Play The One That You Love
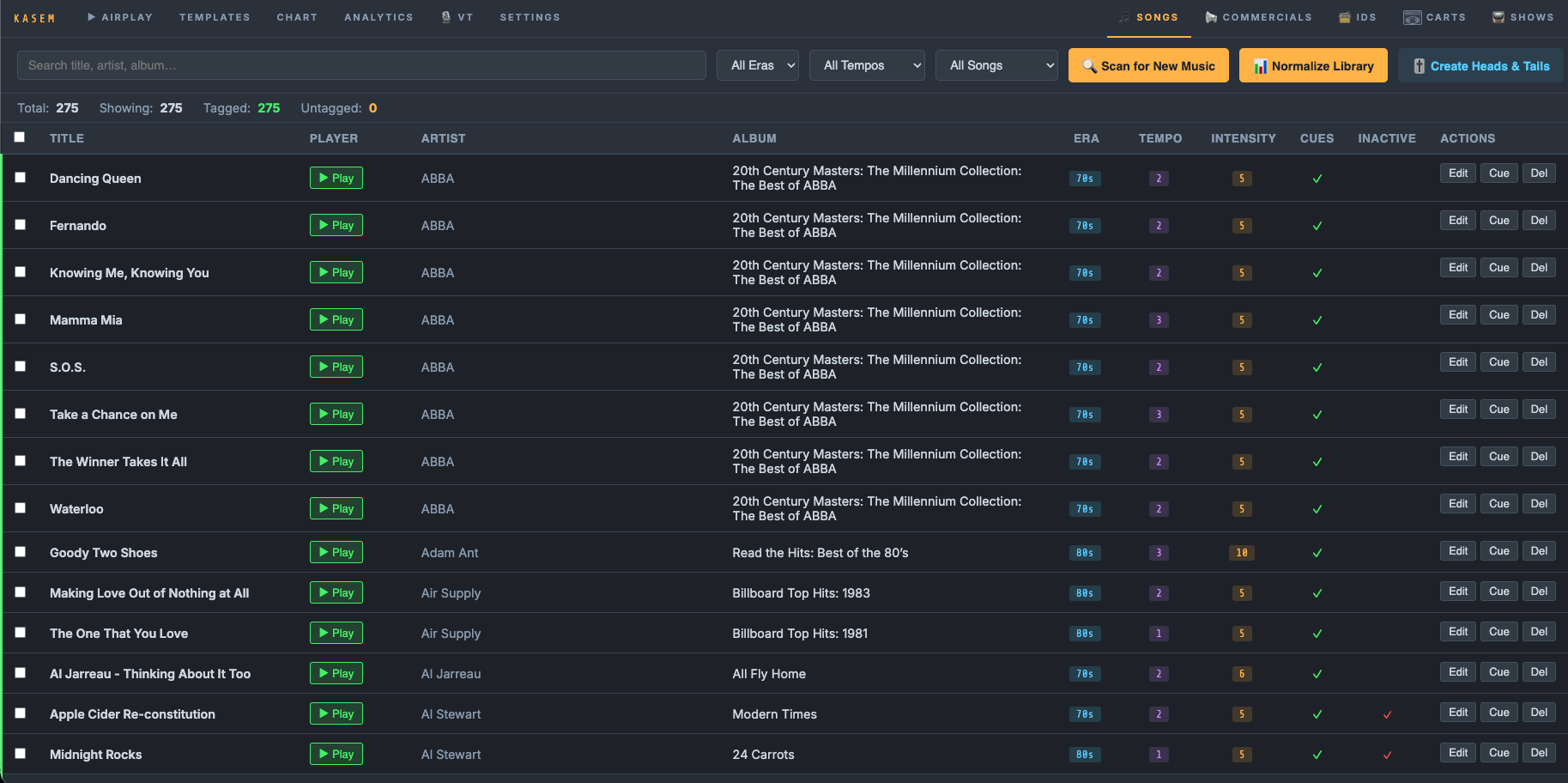The image size is (1568, 783). click(x=336, y=633)
